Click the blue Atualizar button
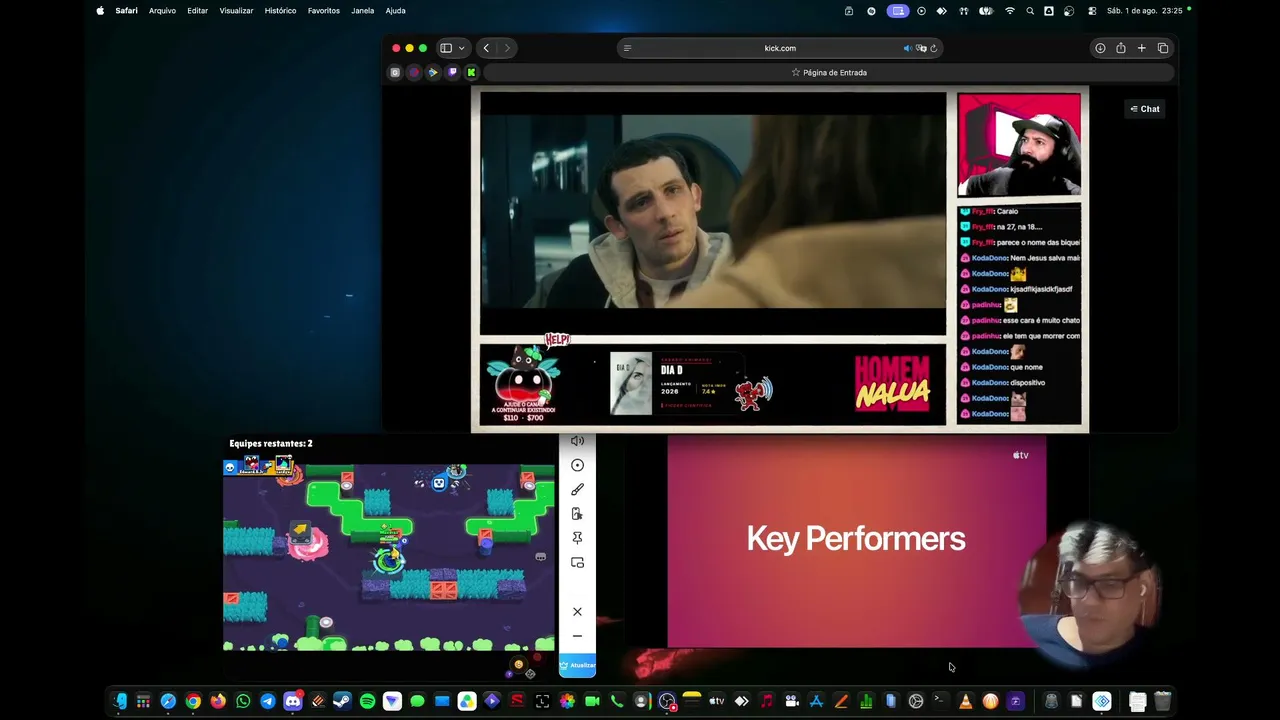This screenshot has width=1280, height=720. coord(577,665)
